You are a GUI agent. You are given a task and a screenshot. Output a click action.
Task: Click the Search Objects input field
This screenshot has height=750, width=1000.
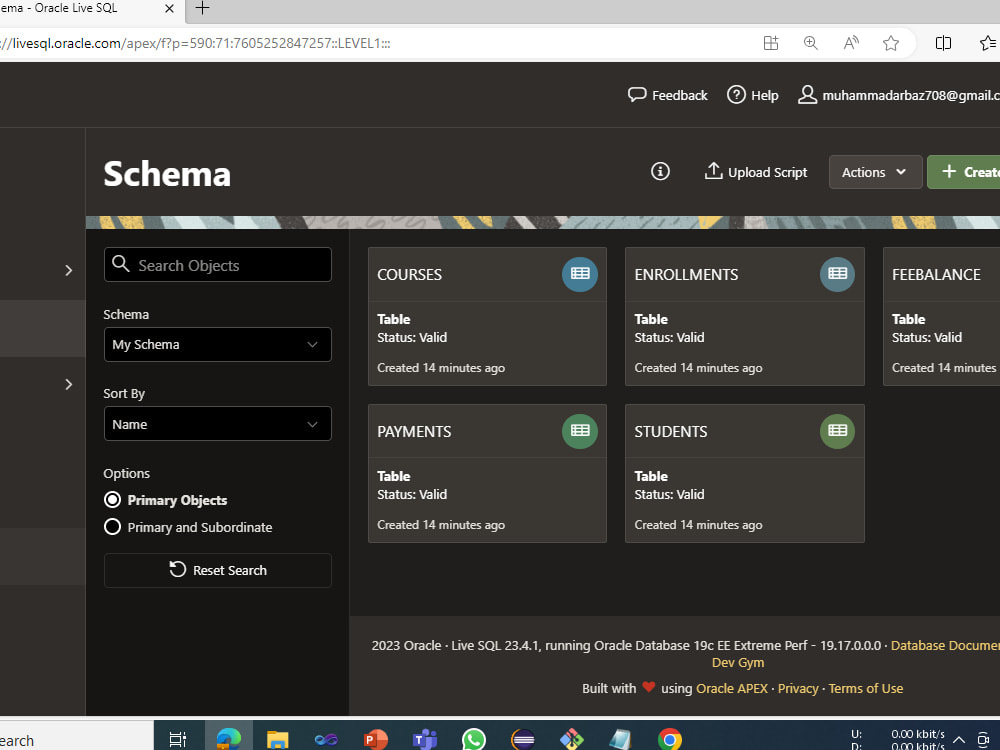tap(217, 265)
